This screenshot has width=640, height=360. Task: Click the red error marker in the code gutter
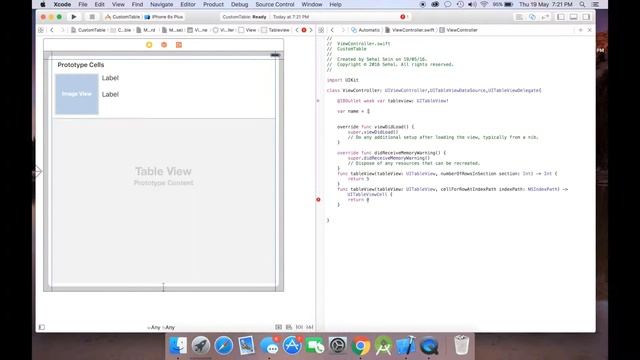click(x=318, y=200)
